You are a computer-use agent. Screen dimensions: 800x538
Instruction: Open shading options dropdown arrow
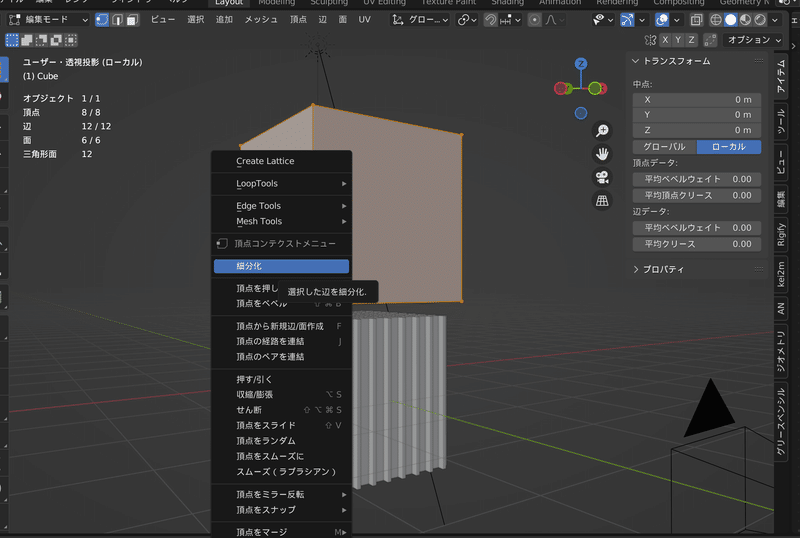(x=775, y=20)
